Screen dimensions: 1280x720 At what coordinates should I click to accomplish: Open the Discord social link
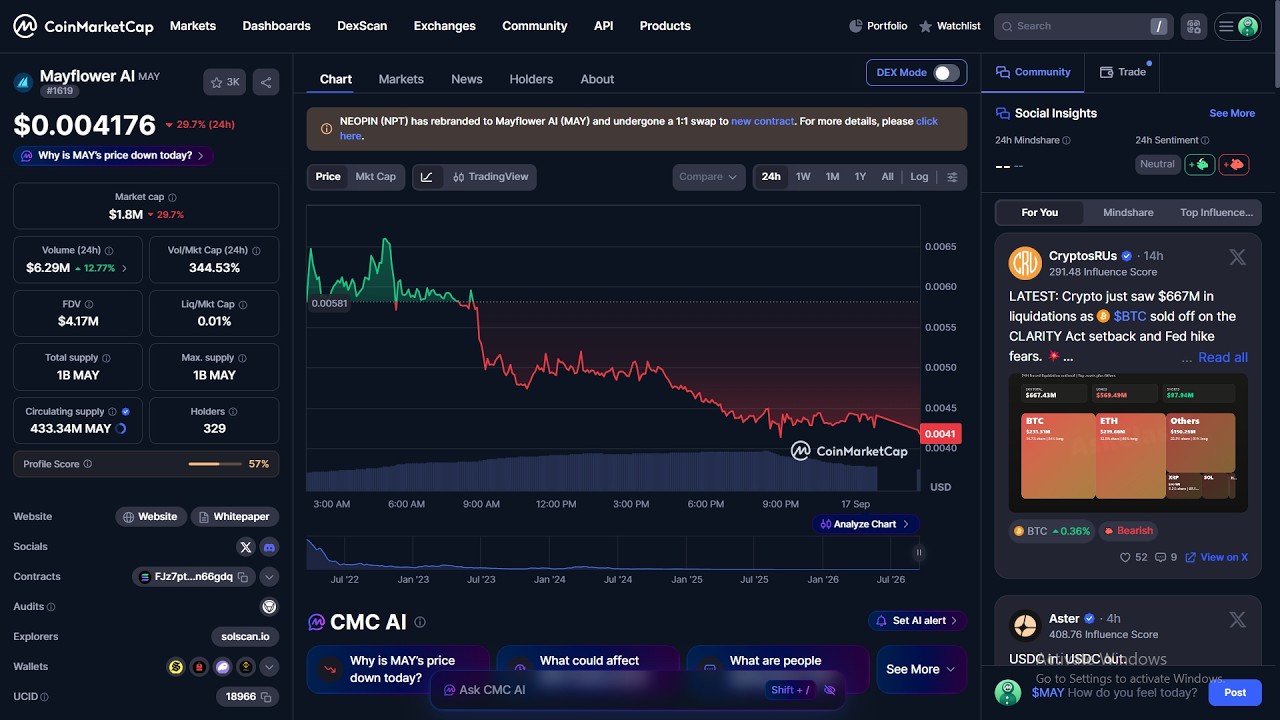point(269,547)
